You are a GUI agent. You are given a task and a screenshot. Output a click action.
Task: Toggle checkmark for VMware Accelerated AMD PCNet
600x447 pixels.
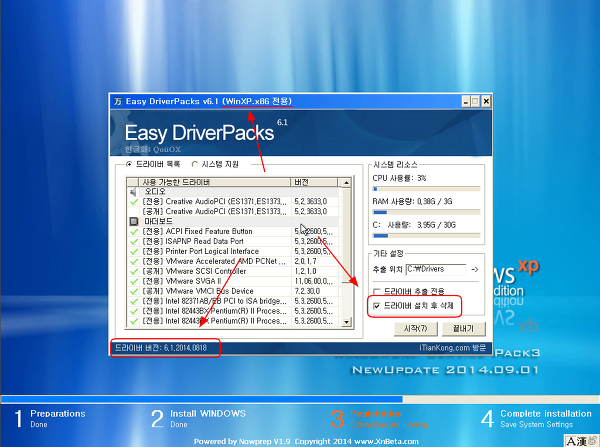coord(134,261)
